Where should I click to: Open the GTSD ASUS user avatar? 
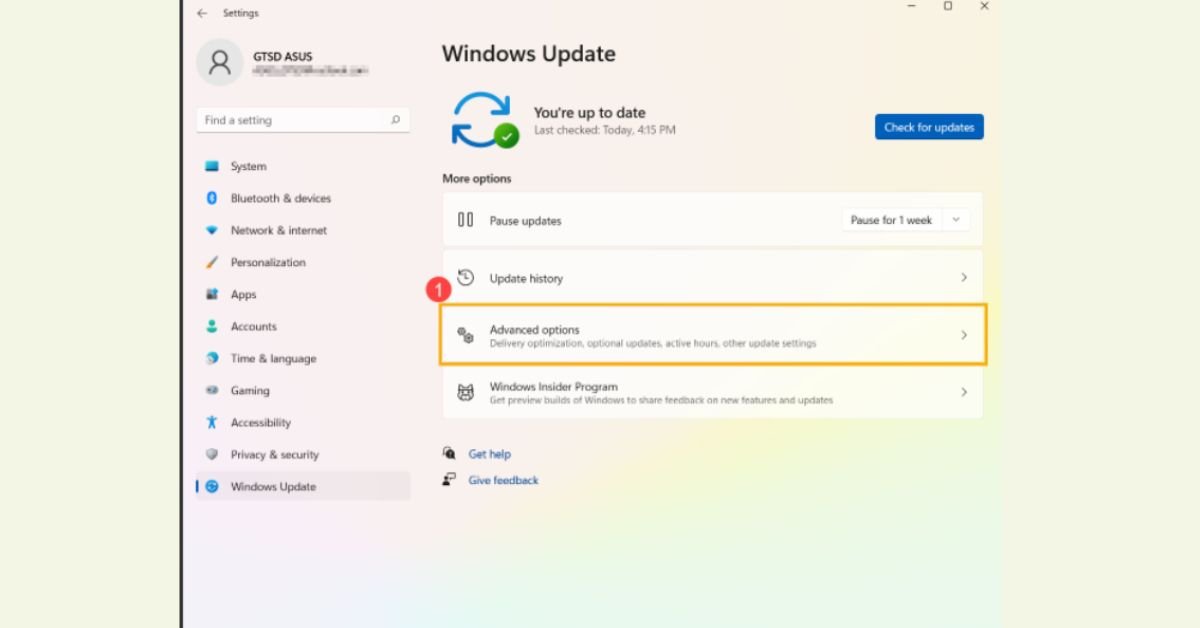click(220, 62)
